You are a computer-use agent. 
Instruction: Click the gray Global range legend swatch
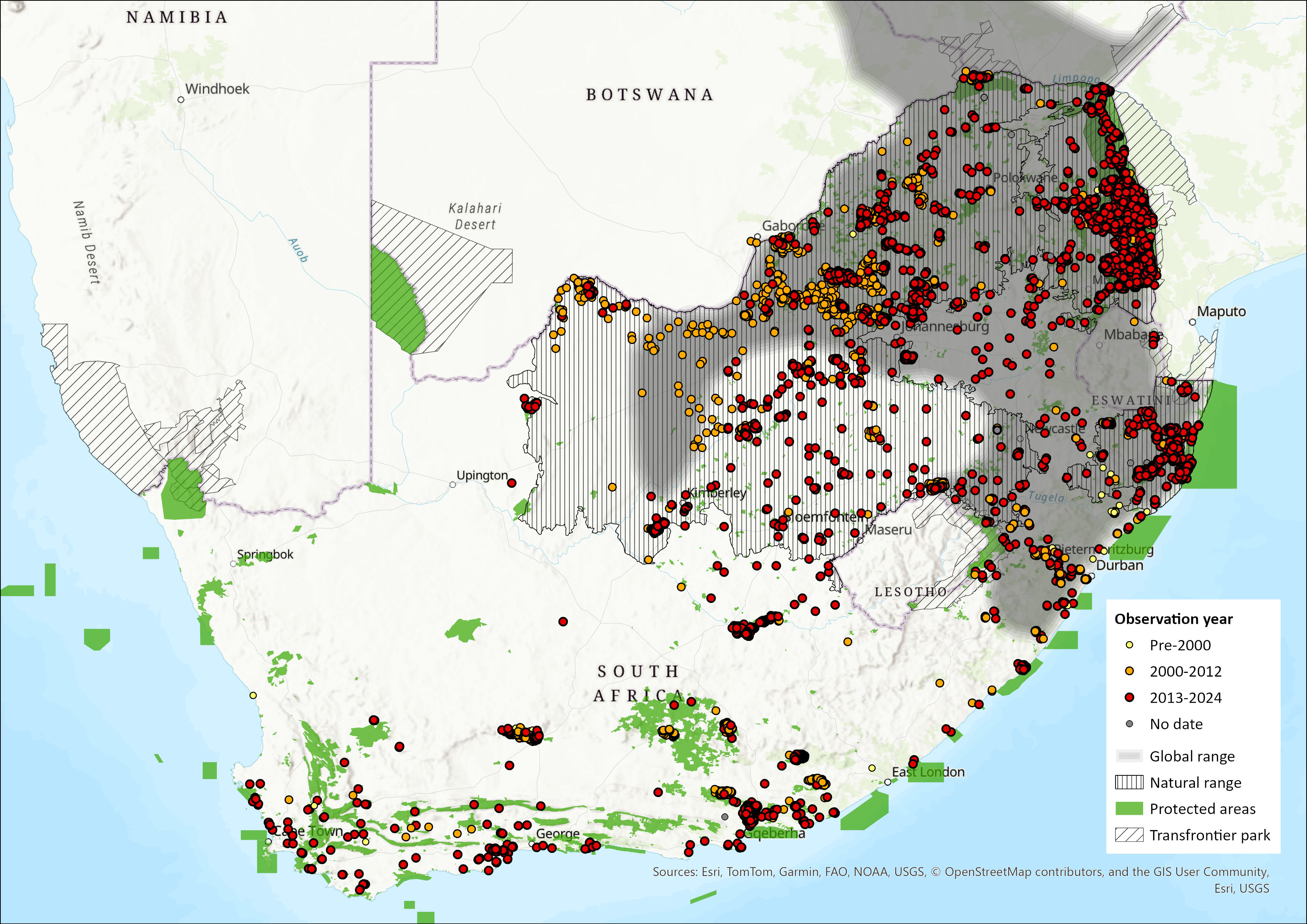click(x=1129, y=756)
